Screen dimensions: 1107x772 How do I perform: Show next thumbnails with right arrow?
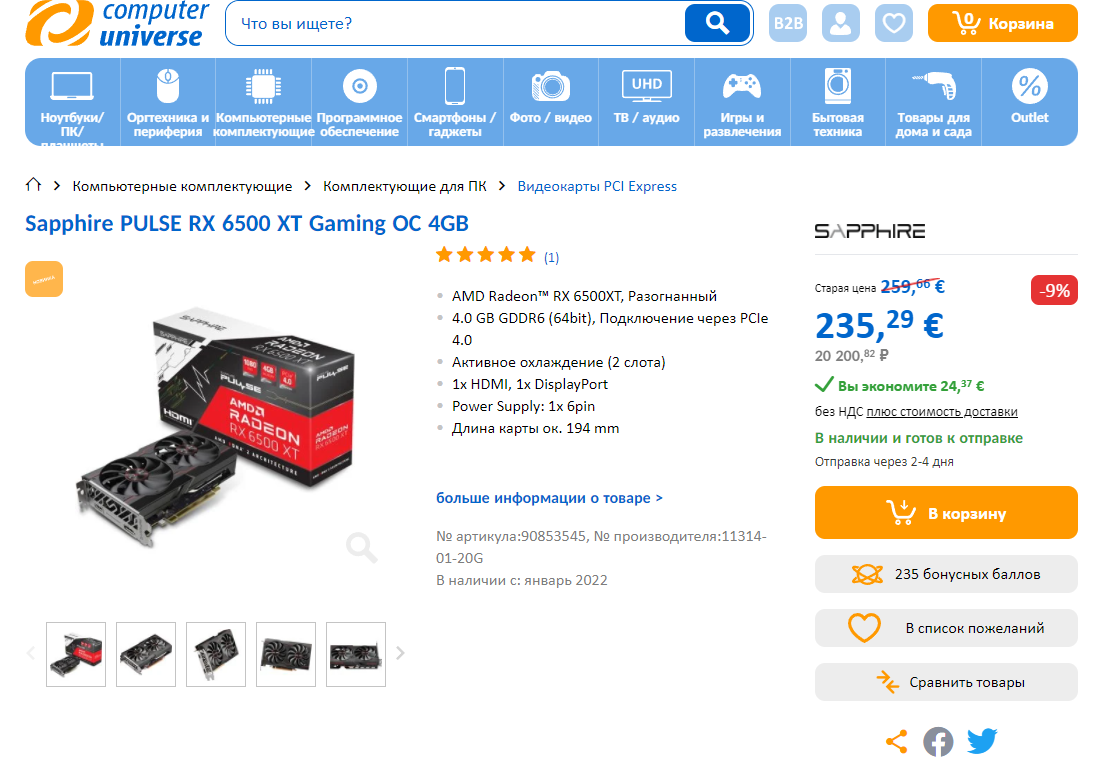400,653
